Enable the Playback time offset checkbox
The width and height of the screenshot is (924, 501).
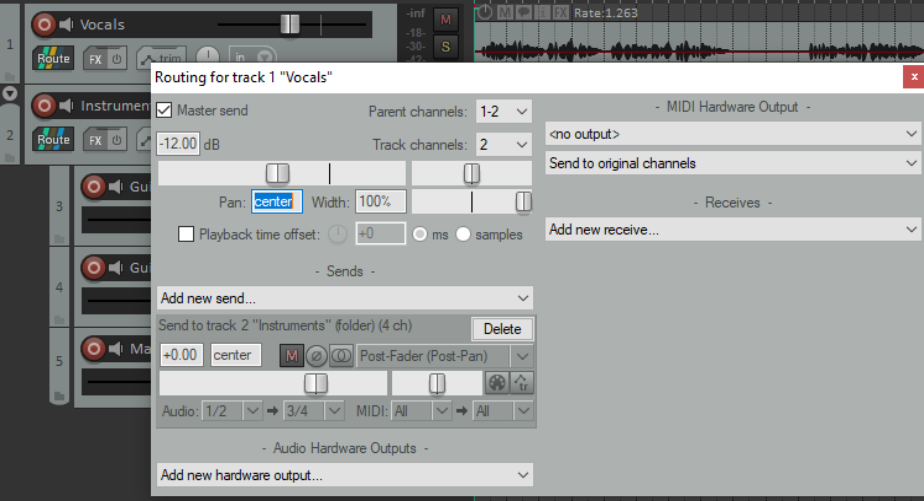coord(186,234)
